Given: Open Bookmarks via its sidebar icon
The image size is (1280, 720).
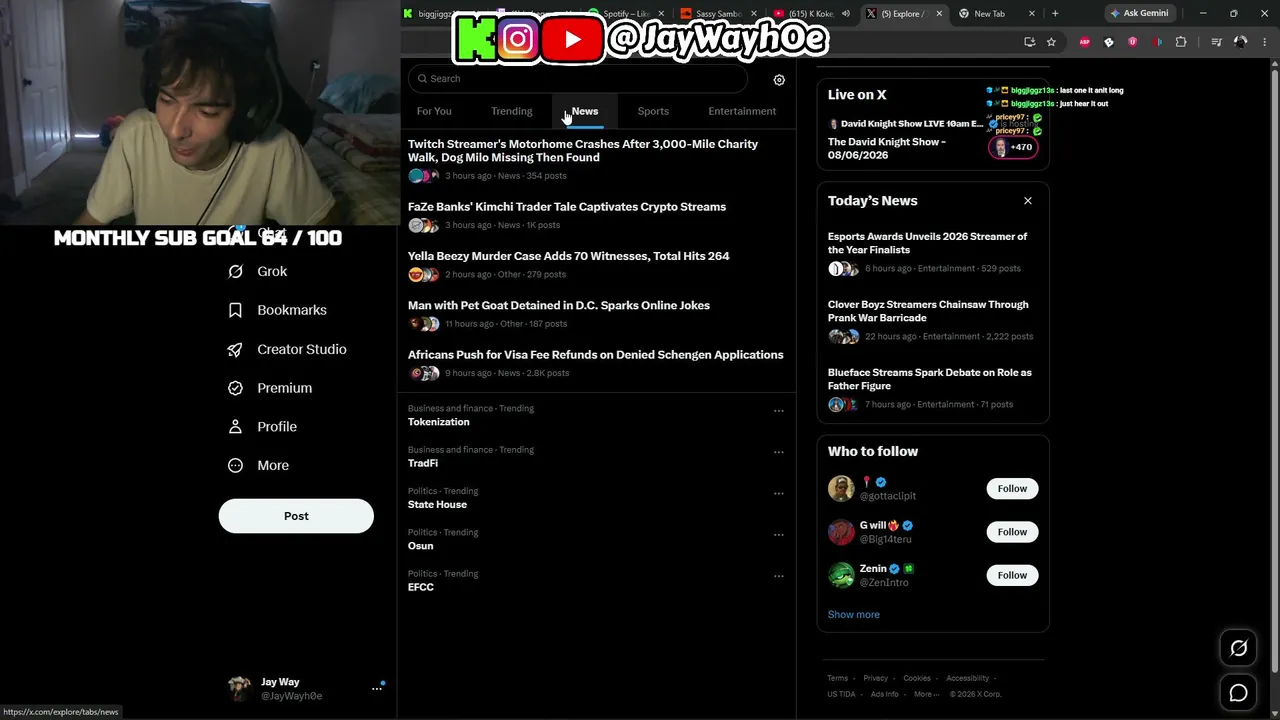Looking at the screenshot, I should coord(235,310).
